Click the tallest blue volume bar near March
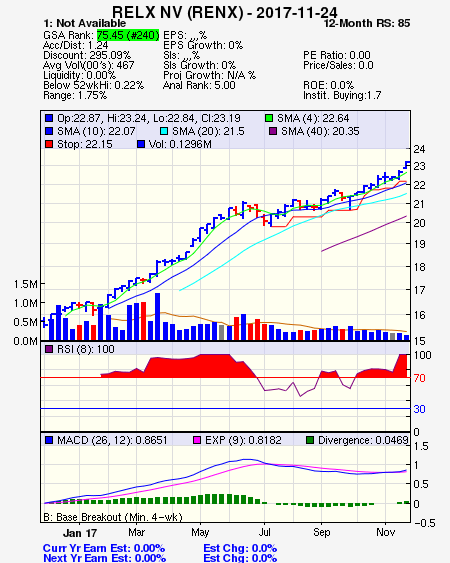450x563 pixels. tap(157, 317)
